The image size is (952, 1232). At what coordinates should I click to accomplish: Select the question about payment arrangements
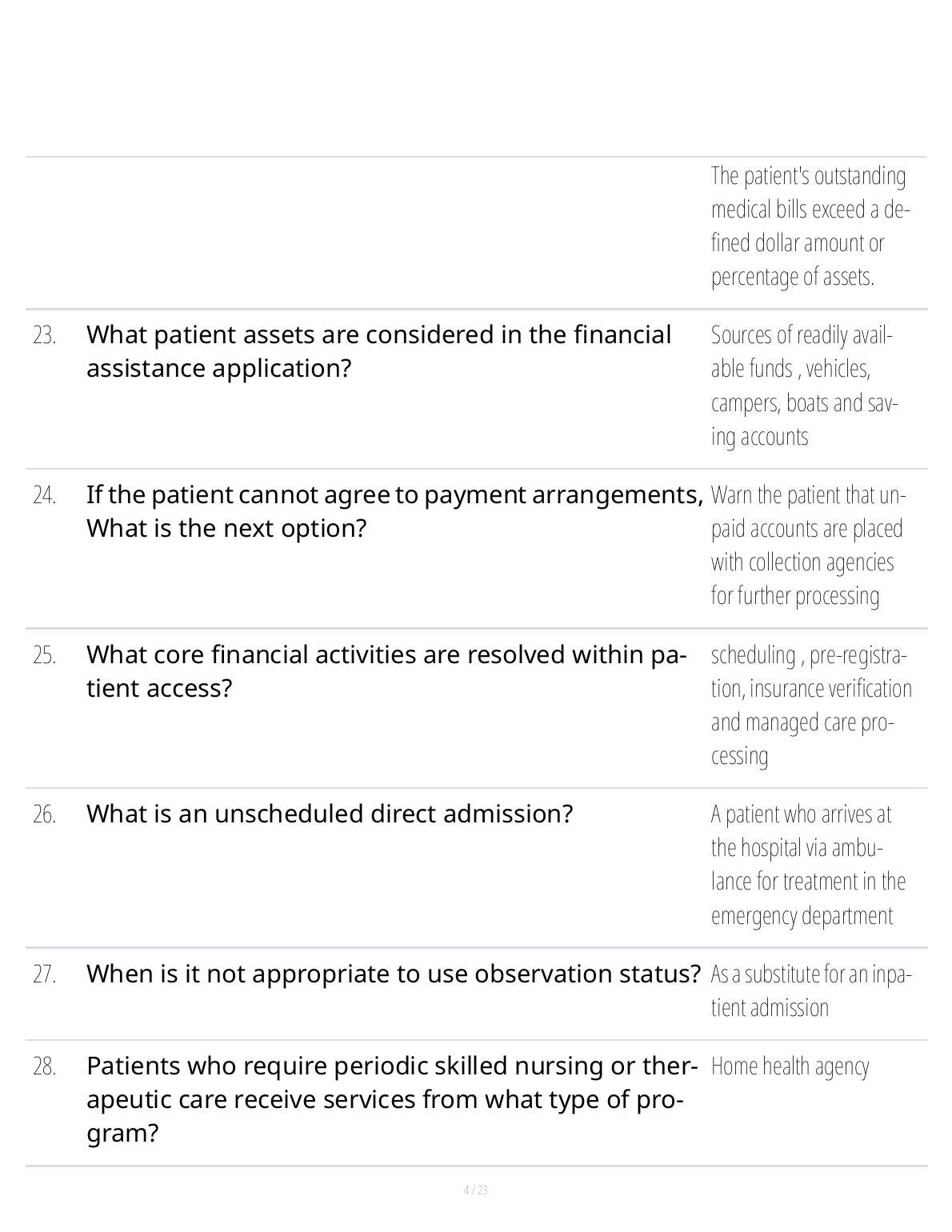tap(394, 511)
